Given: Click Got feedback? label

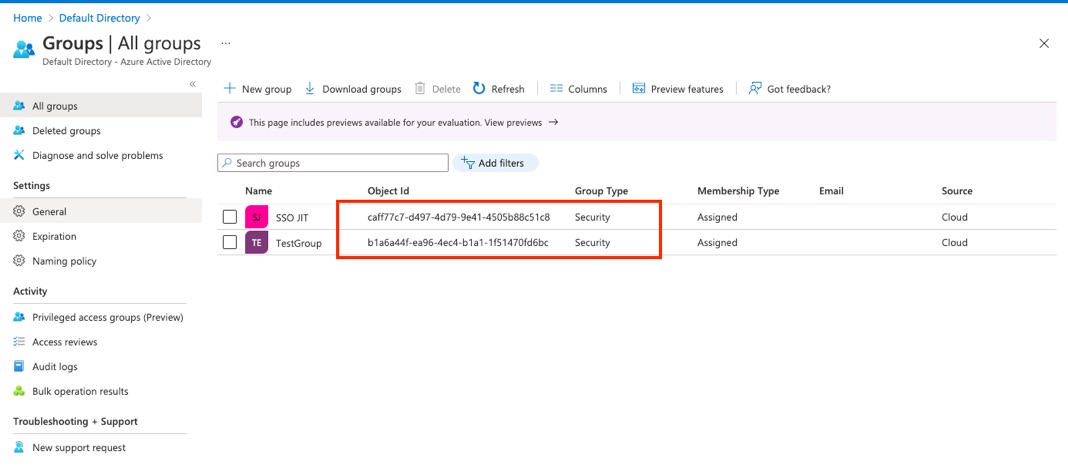Looking at the screenshot, I should 799,89.
